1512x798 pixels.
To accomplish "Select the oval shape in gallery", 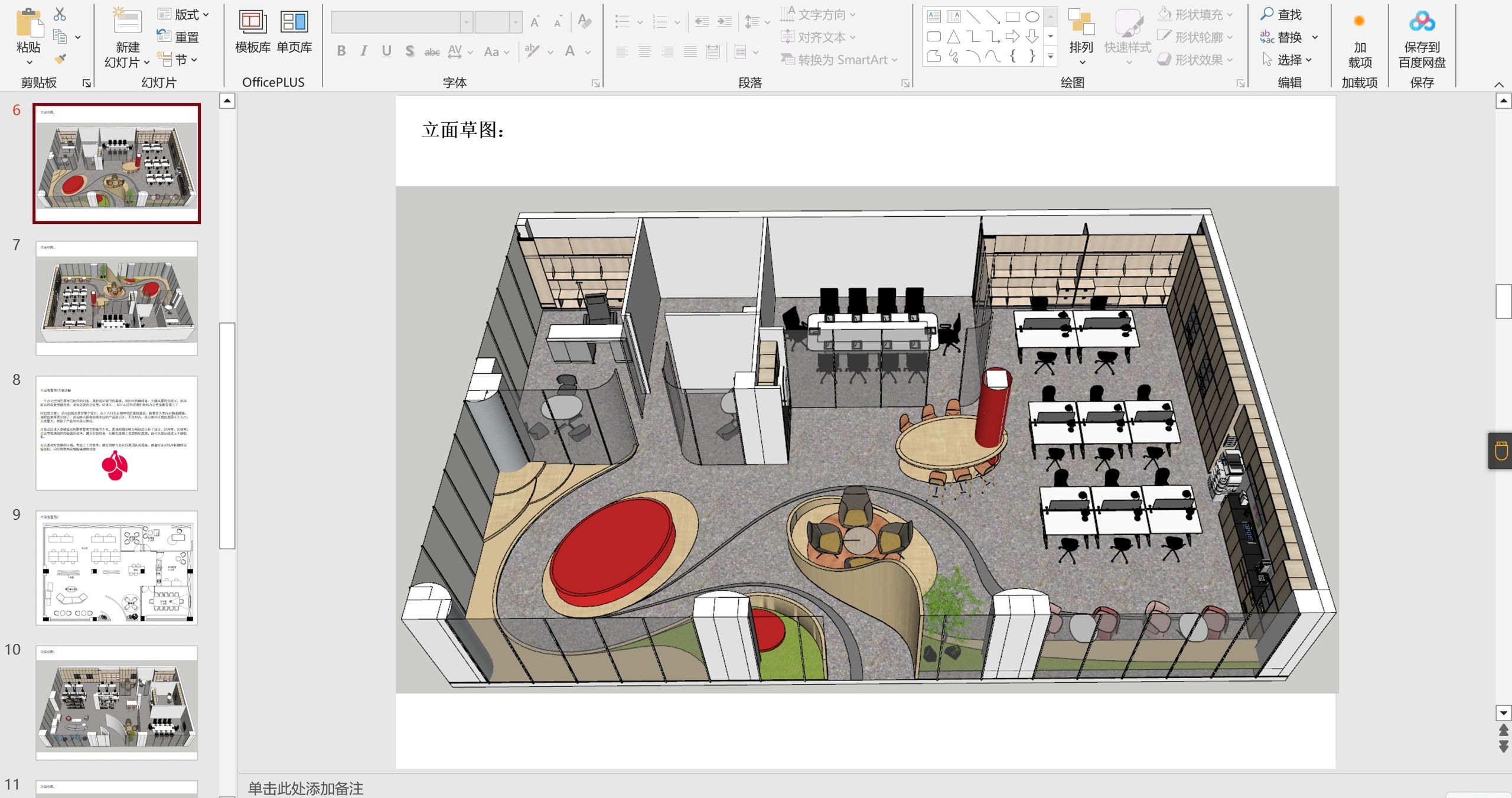I will click(1032, 17).
